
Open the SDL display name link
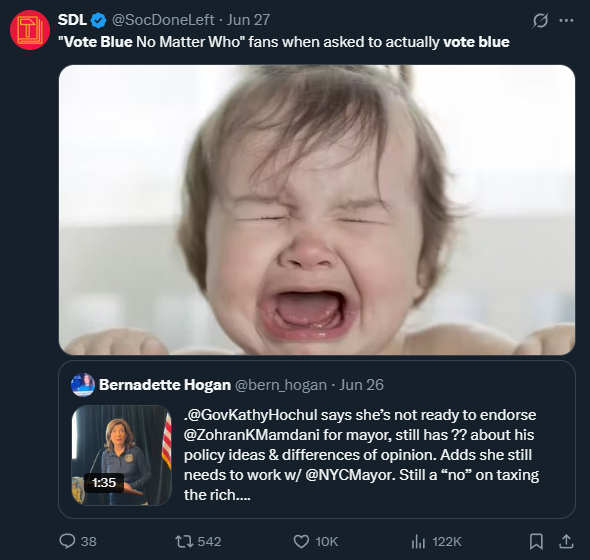coord(72,20)
